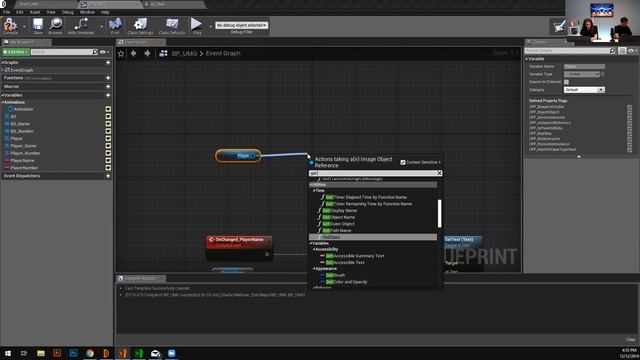The width and height of the screenshot is (640, 360).
Task: Collapse the Time category in action list
Action: 314,191
